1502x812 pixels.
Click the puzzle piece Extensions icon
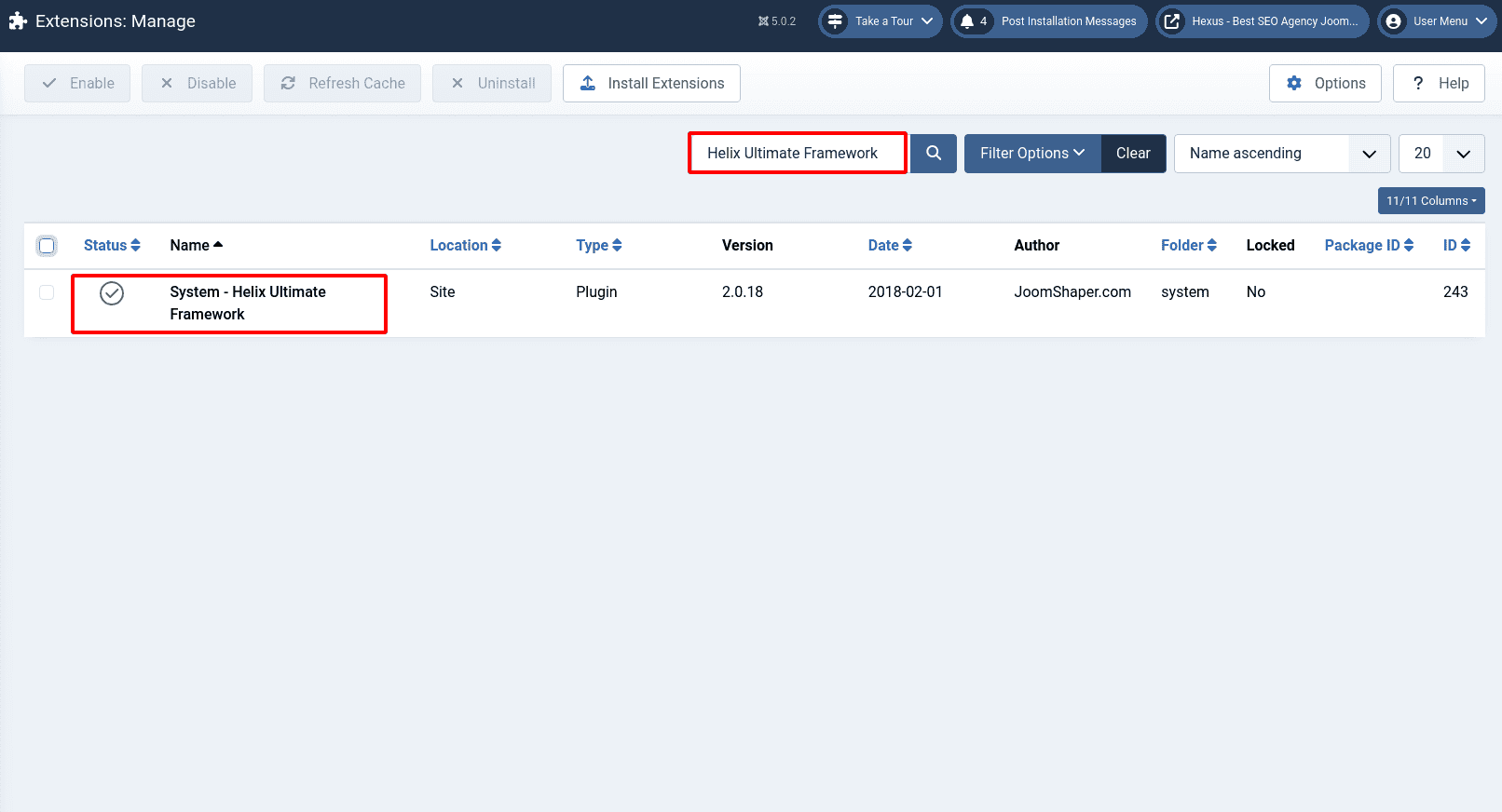[18, 21]
